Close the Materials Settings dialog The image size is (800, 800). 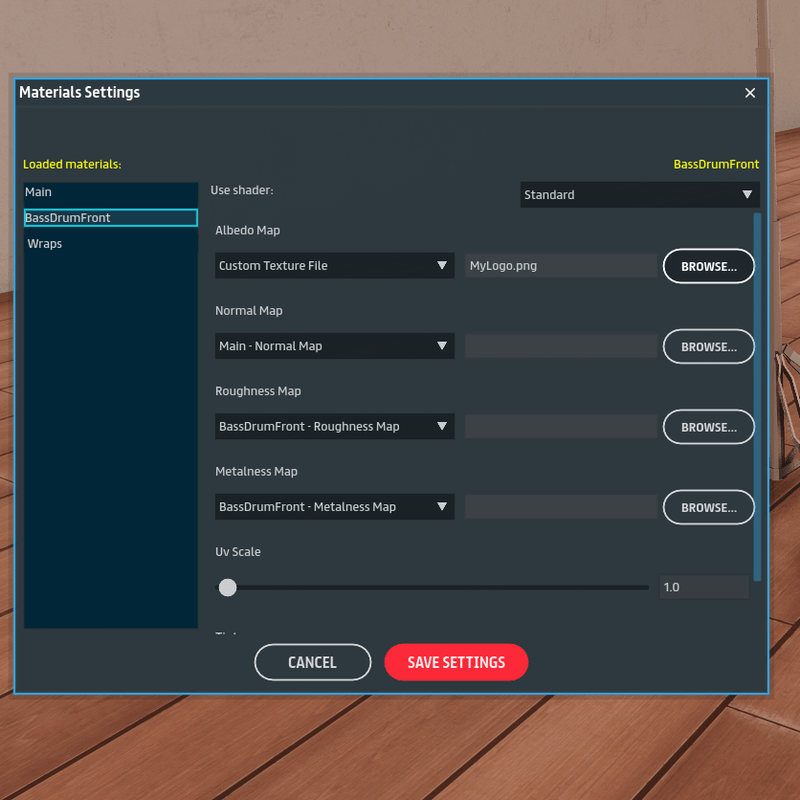(750, 93)
